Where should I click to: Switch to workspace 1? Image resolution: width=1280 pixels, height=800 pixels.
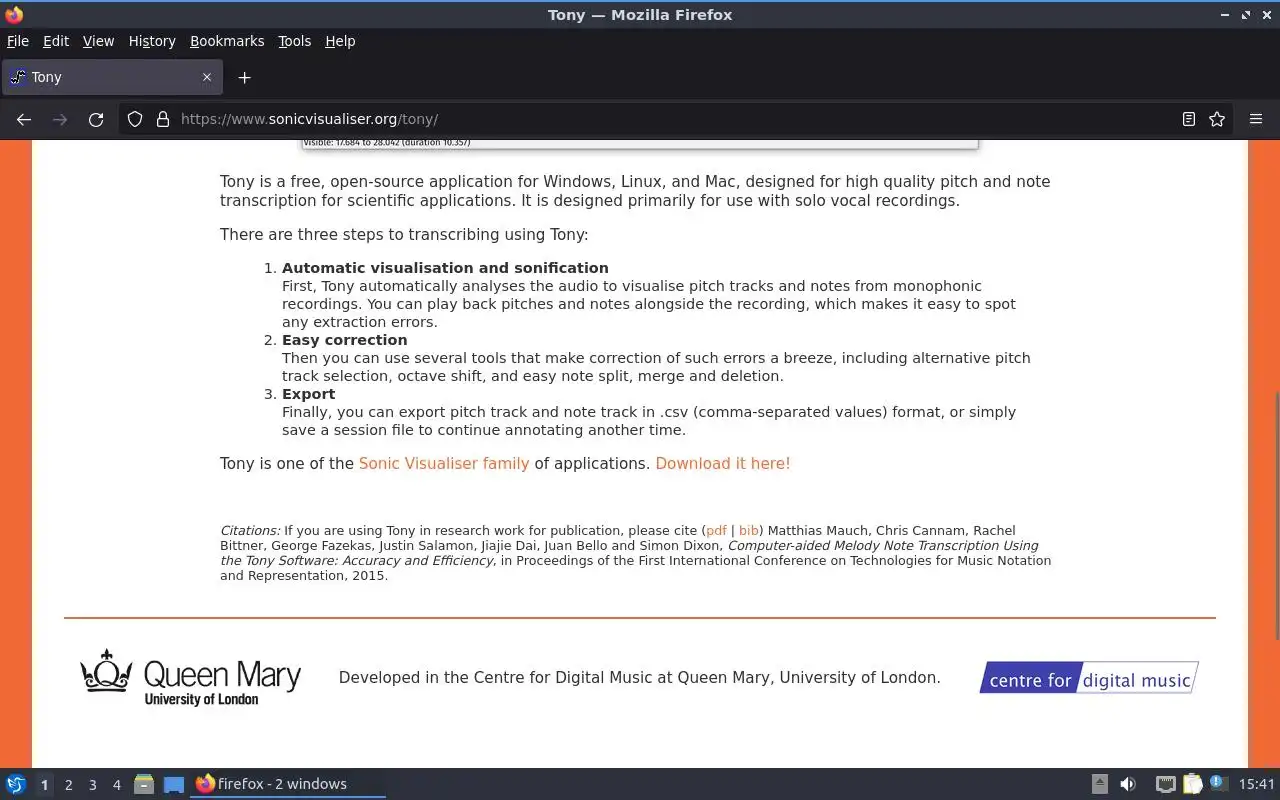[x=44, y=785]
